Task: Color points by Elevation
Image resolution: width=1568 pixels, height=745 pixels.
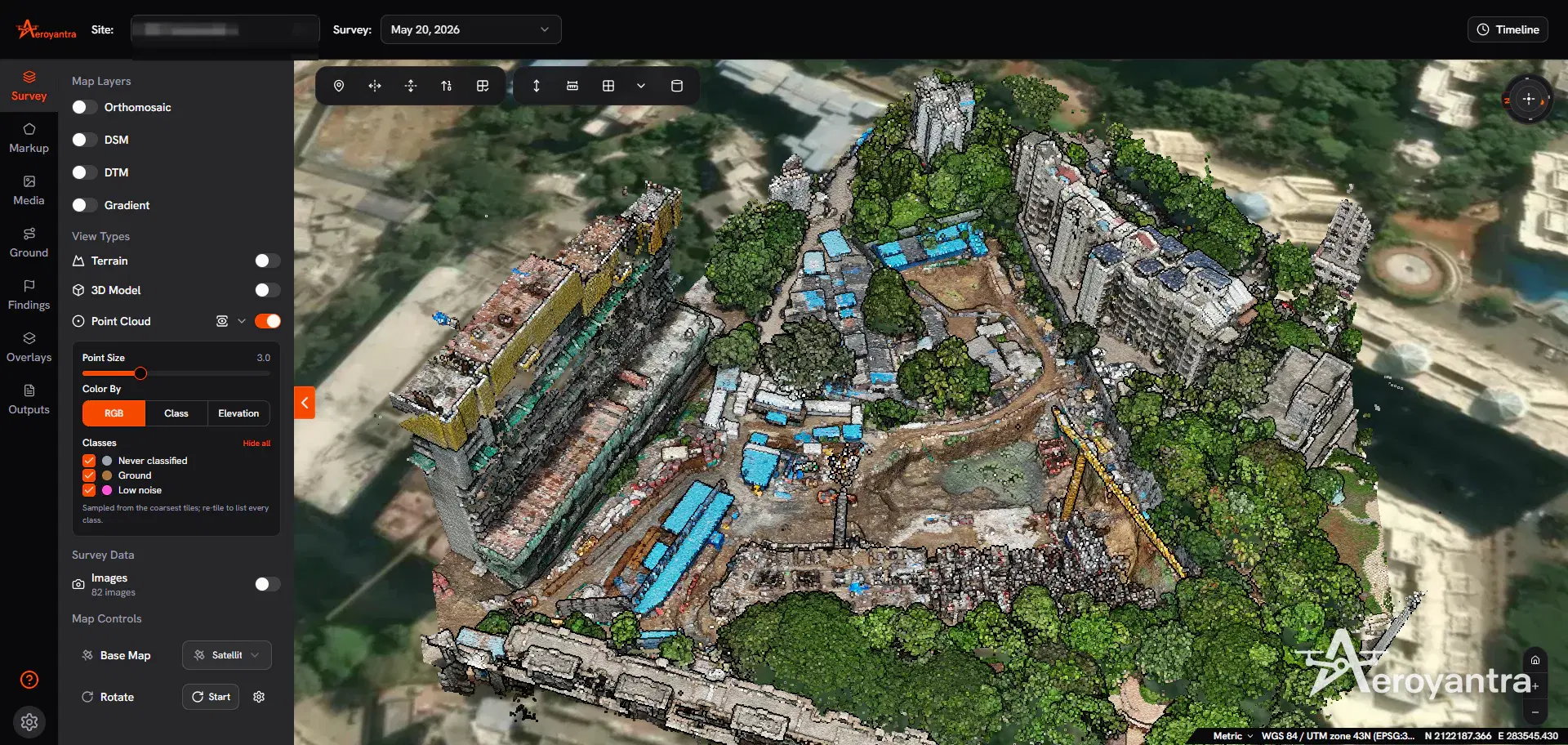Action: click(238, 413)
